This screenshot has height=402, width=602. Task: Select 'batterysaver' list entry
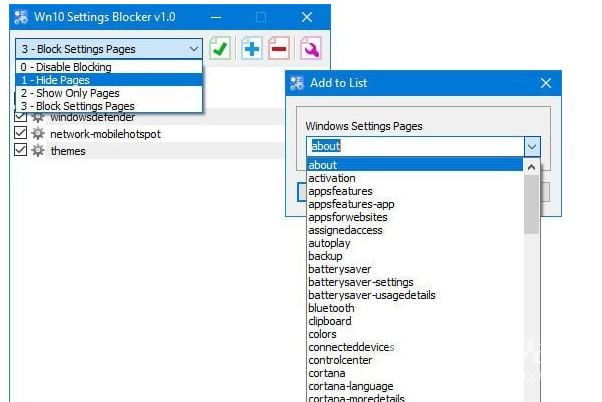(415, 269)
